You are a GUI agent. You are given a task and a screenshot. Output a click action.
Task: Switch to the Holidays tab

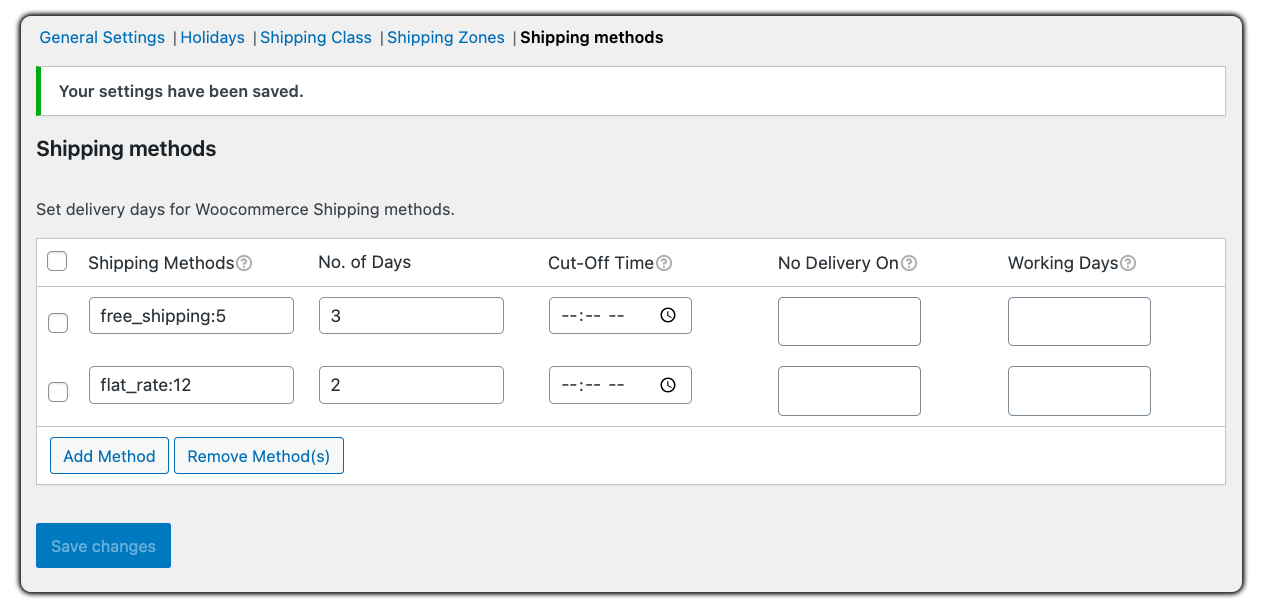pyautogui.click(x=212, y=37)
